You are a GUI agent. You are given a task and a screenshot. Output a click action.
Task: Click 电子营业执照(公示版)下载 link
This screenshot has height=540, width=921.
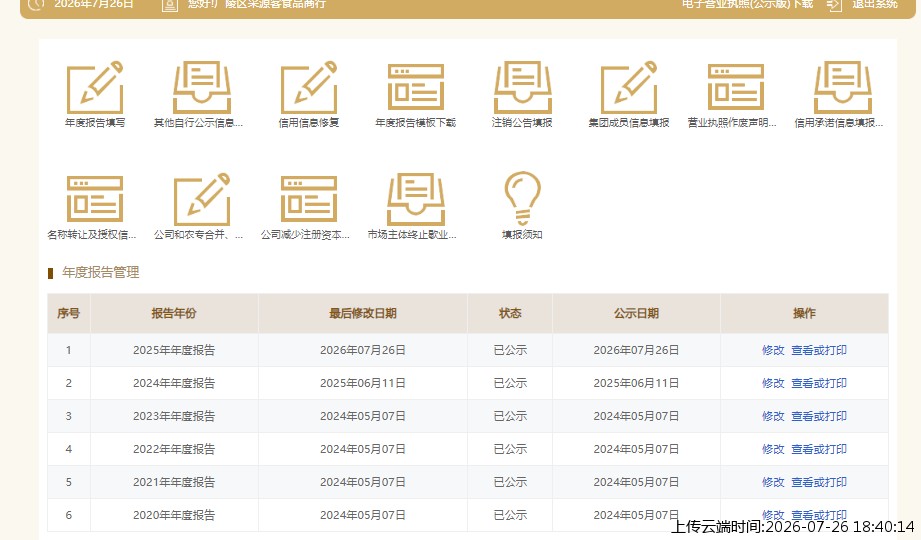point(747,4)
